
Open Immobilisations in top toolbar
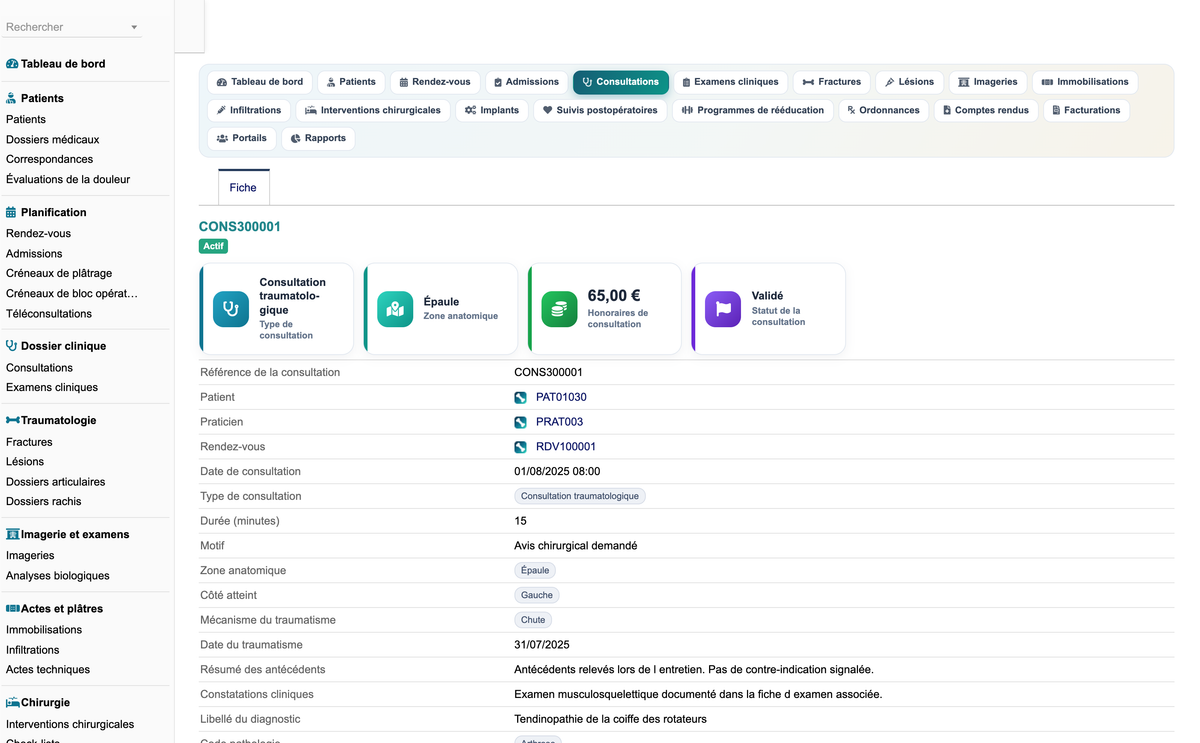pos(1084,82)
